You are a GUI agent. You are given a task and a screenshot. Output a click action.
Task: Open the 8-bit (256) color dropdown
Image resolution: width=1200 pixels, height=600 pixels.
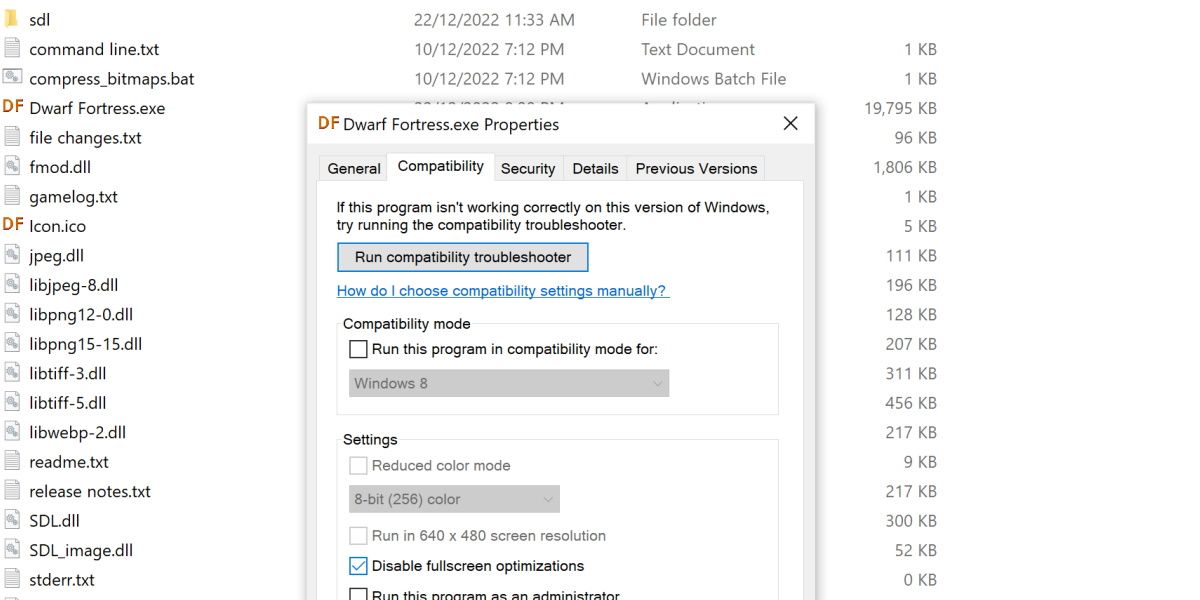454,499
